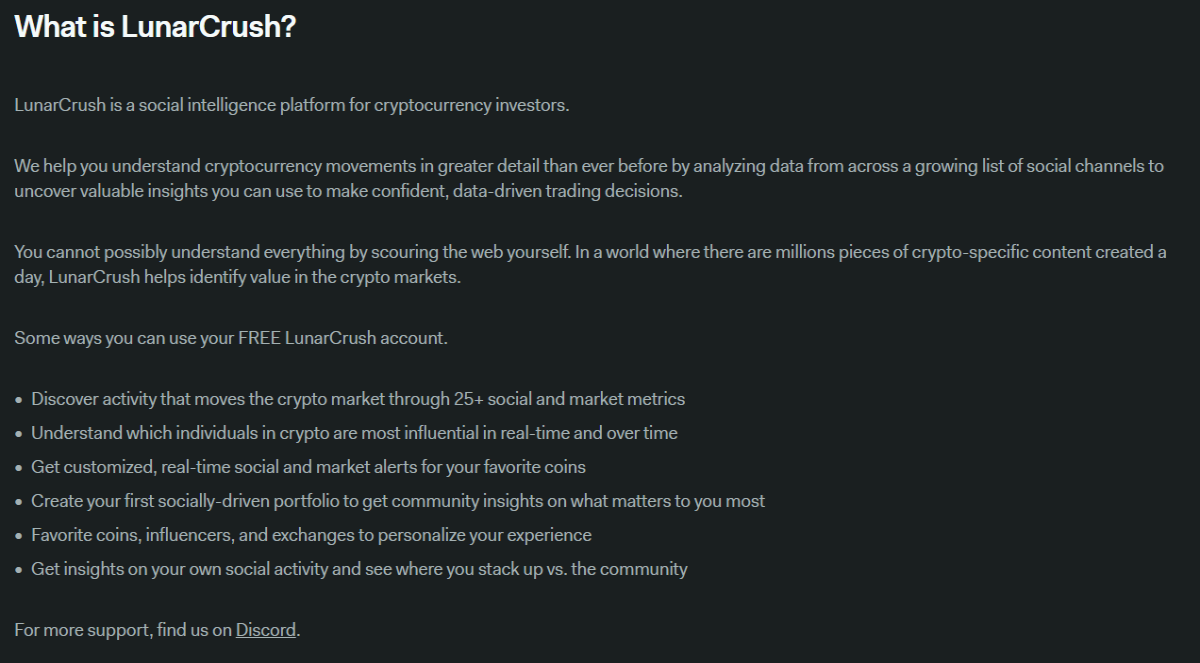
Task: Click the "For more support, find us on" text
Action: click(x=123, y=630)
